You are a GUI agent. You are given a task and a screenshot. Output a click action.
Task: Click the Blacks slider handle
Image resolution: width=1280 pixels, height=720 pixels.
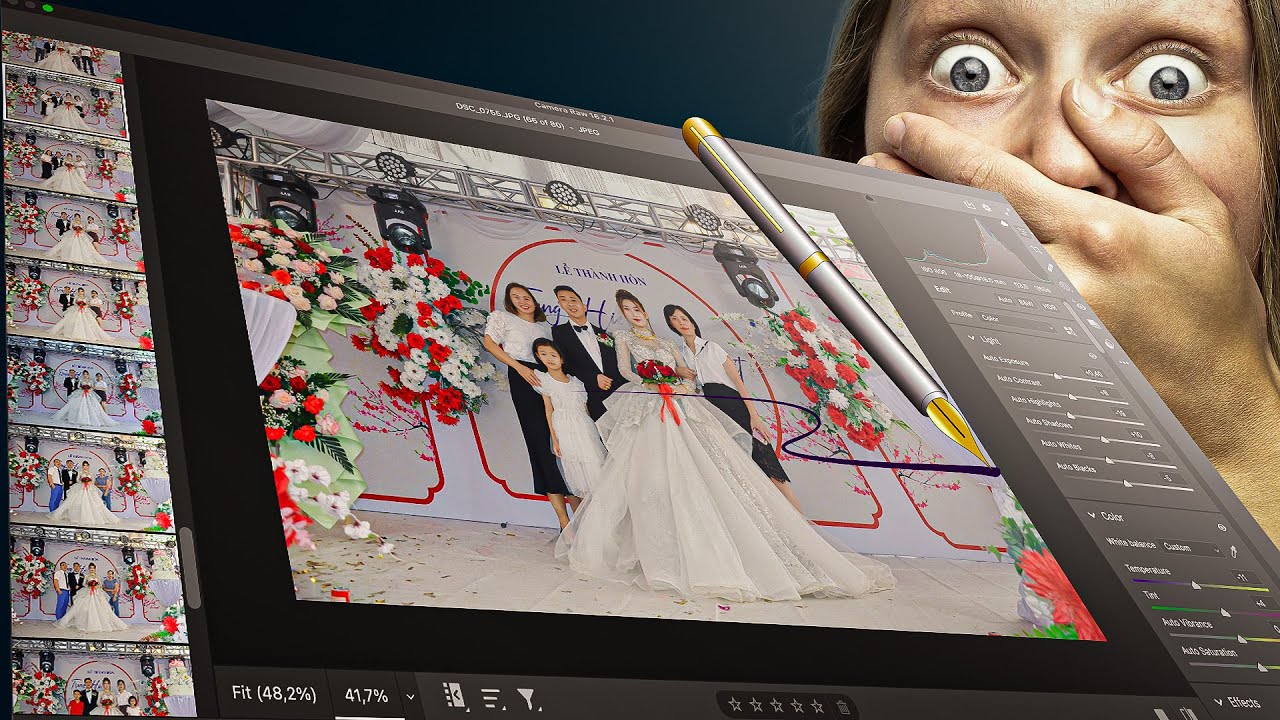[x=1128, y=484]
